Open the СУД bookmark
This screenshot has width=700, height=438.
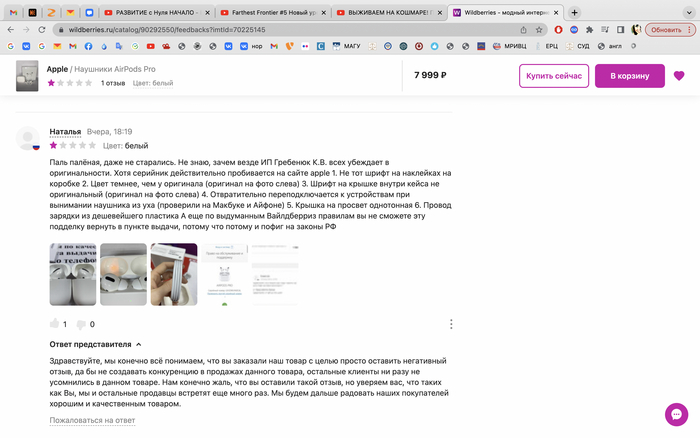[578, 46]
